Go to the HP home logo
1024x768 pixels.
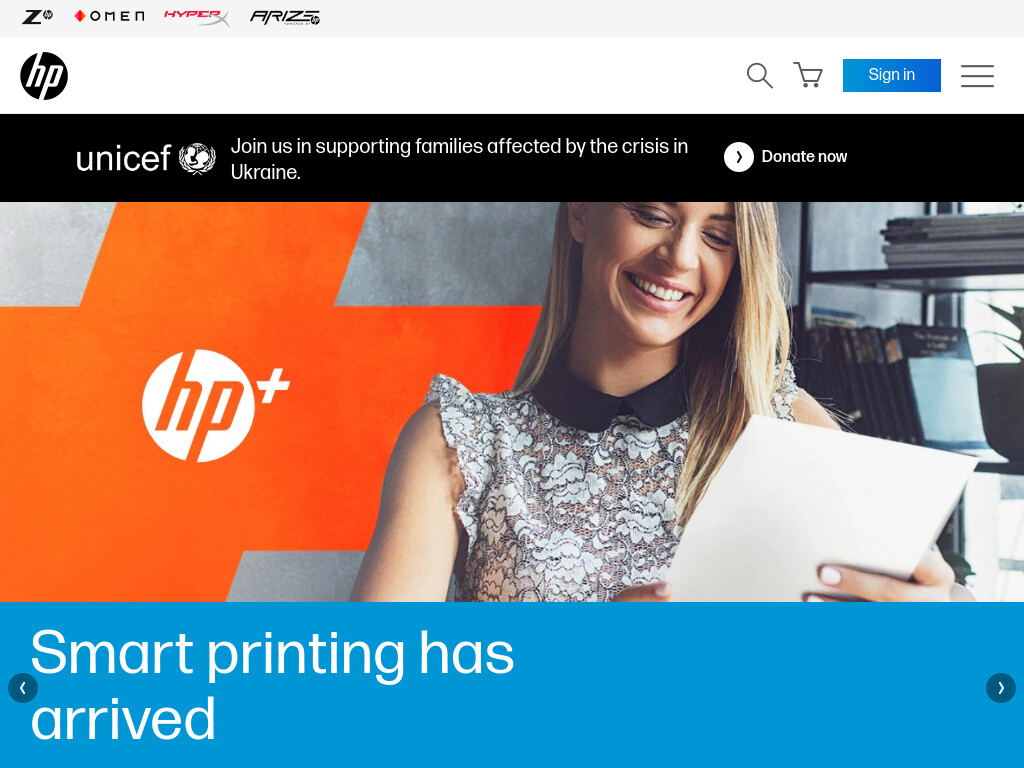tap(44, 76)
